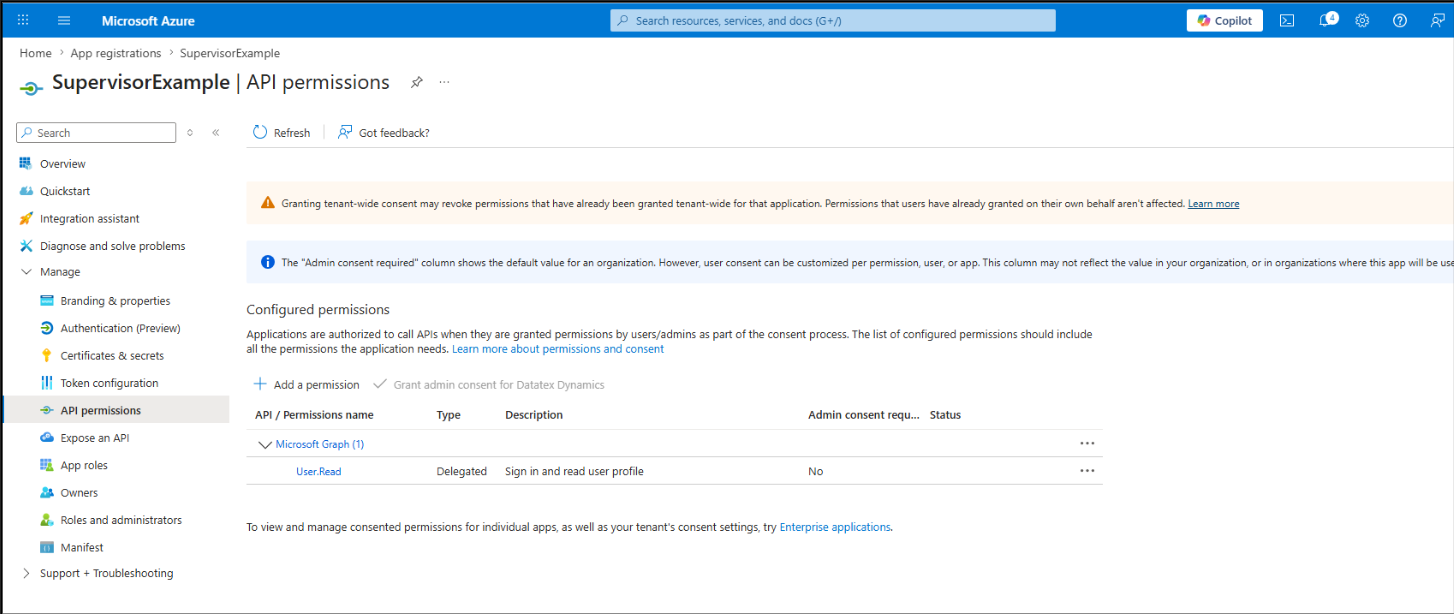The height and width of the screenshot is (614, 1454).
Task: Open Learn more about permissions and consent
Action: coord(558,349)
